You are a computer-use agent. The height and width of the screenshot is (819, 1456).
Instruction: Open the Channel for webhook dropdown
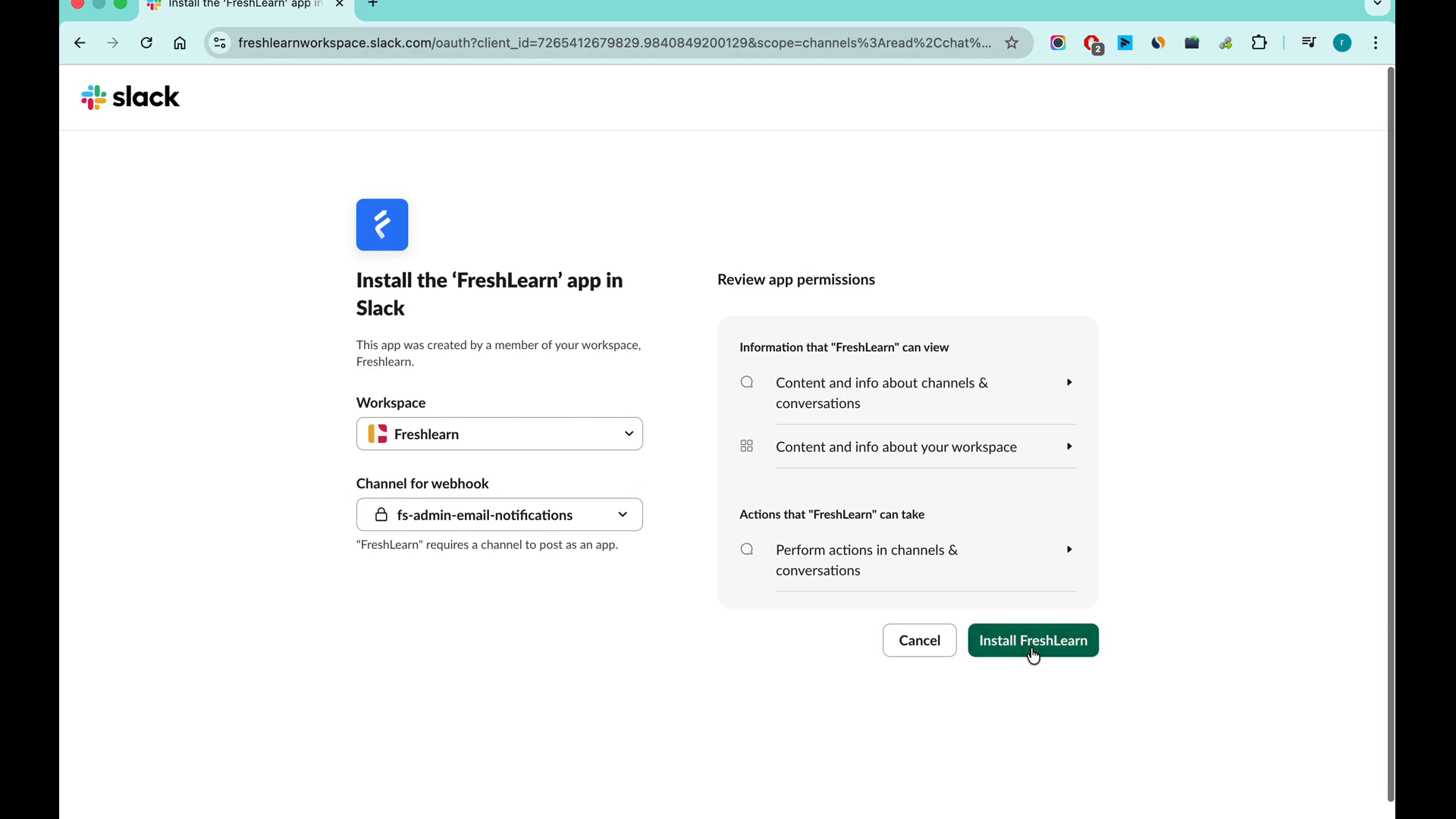(x=499, y=515)
